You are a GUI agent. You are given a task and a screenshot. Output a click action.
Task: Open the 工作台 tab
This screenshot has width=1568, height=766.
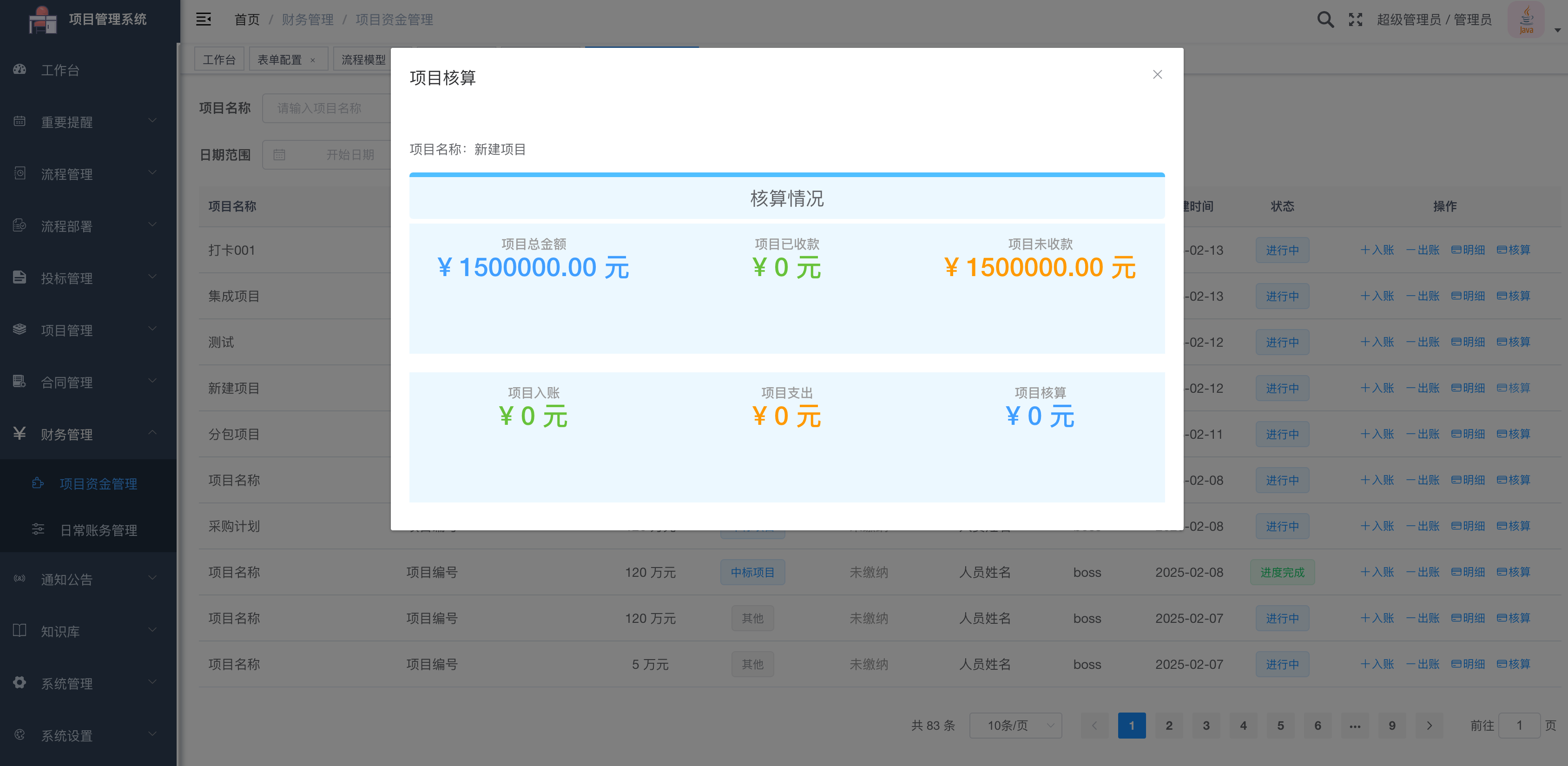point(219,59)
